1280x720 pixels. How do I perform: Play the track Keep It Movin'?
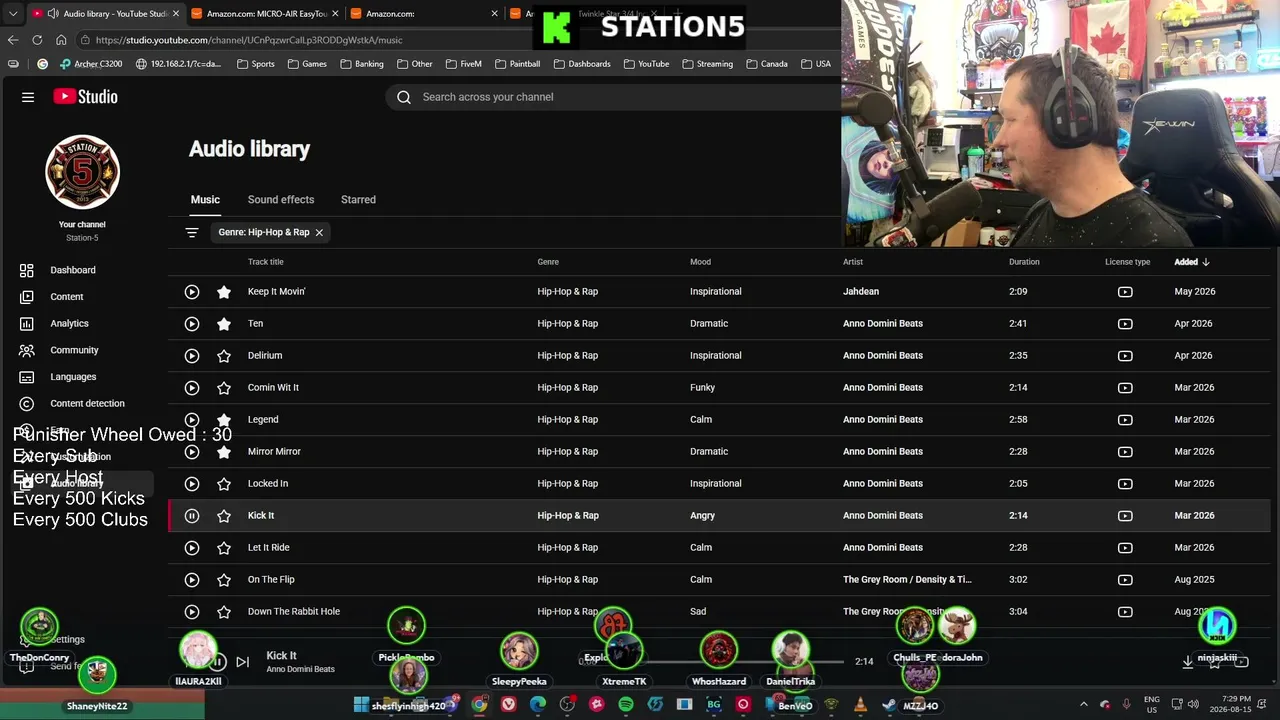point(192,292)
